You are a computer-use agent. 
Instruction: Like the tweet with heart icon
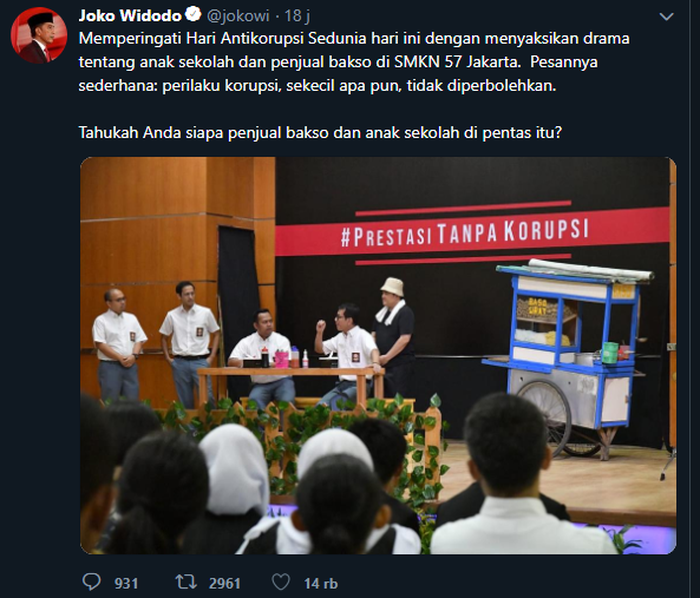click(x=281, y=582)
